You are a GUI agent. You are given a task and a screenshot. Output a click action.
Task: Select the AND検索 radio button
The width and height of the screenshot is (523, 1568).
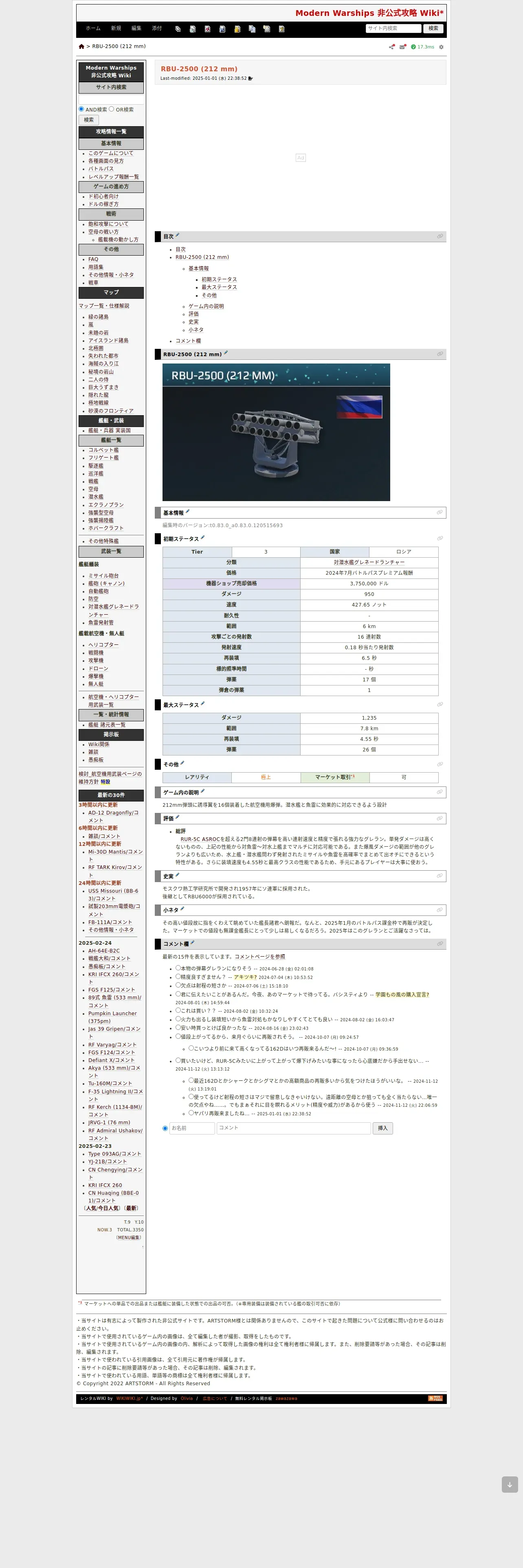(x=81, y=109)
